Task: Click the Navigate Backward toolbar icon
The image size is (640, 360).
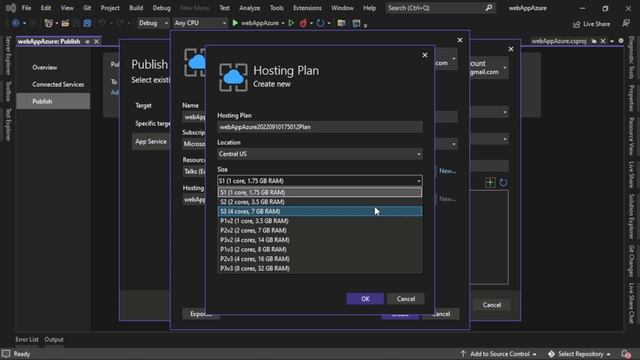Action: [x=16, y=23]
